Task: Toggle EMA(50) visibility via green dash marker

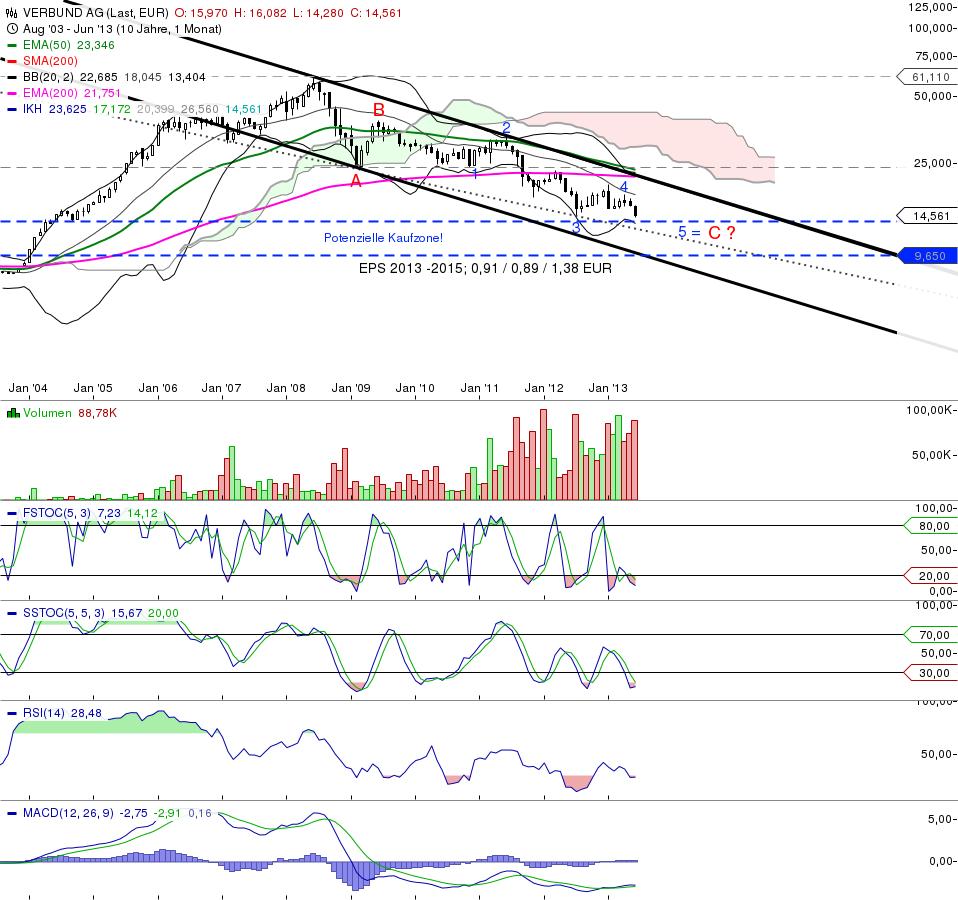Action: [x=10, y=46]
